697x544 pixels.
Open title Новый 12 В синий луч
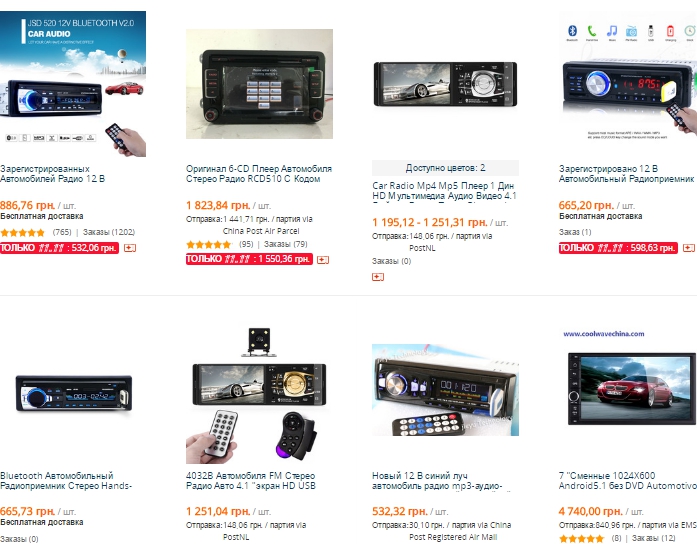[x=437, y=480]
